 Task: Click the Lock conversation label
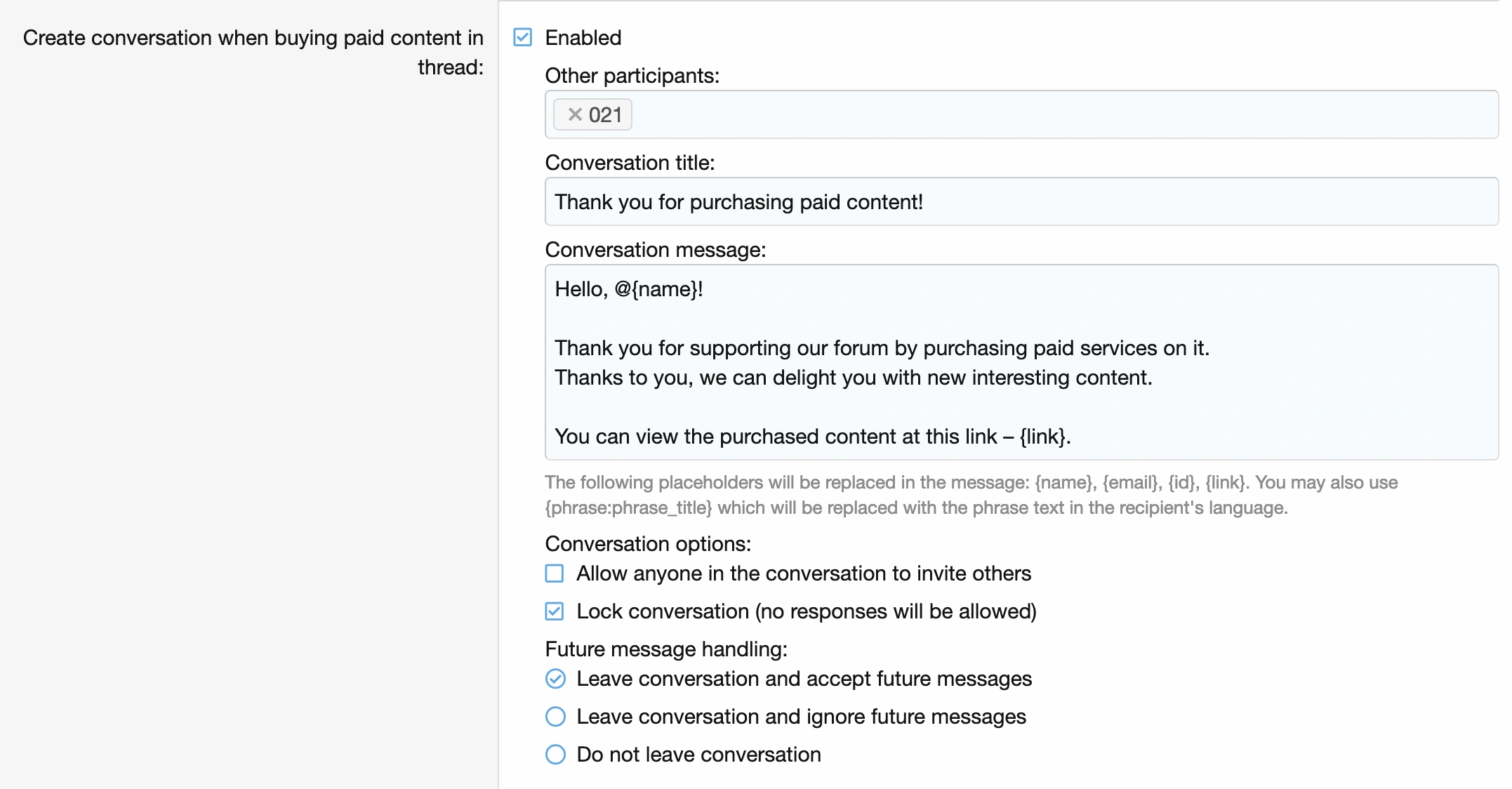(x=806, y=611)
